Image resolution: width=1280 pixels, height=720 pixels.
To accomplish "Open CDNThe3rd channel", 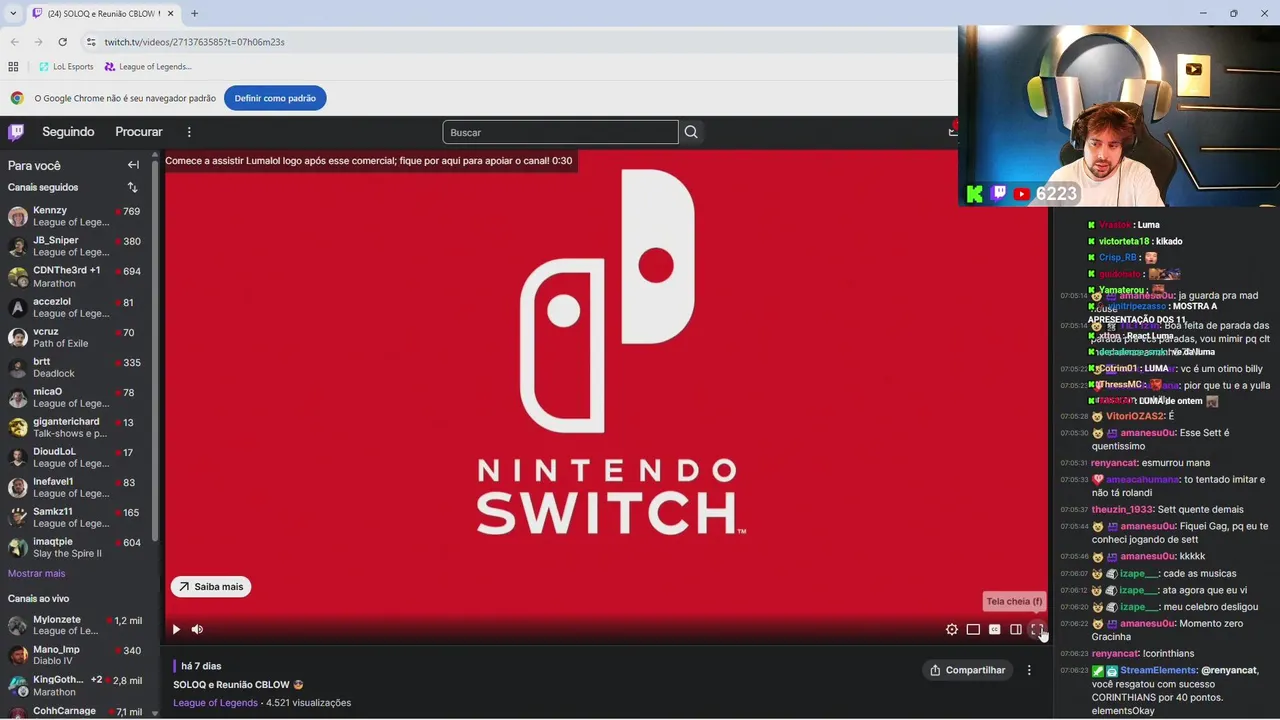I will coord(77,276).
